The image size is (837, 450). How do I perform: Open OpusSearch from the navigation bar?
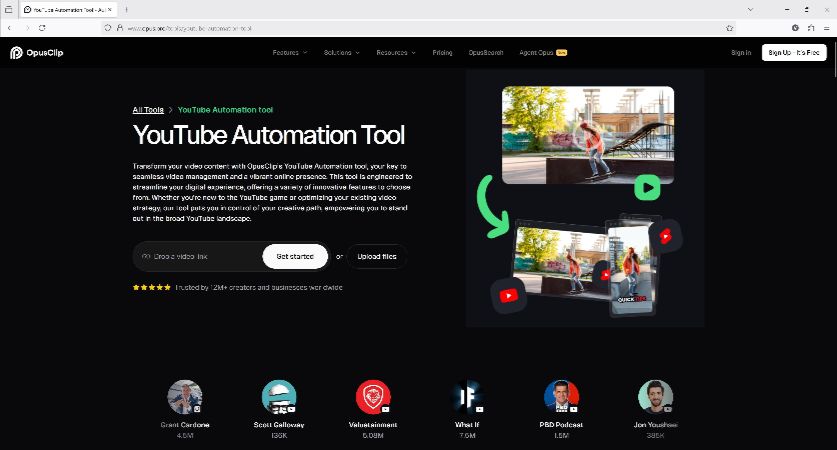(x=486, y=52)
